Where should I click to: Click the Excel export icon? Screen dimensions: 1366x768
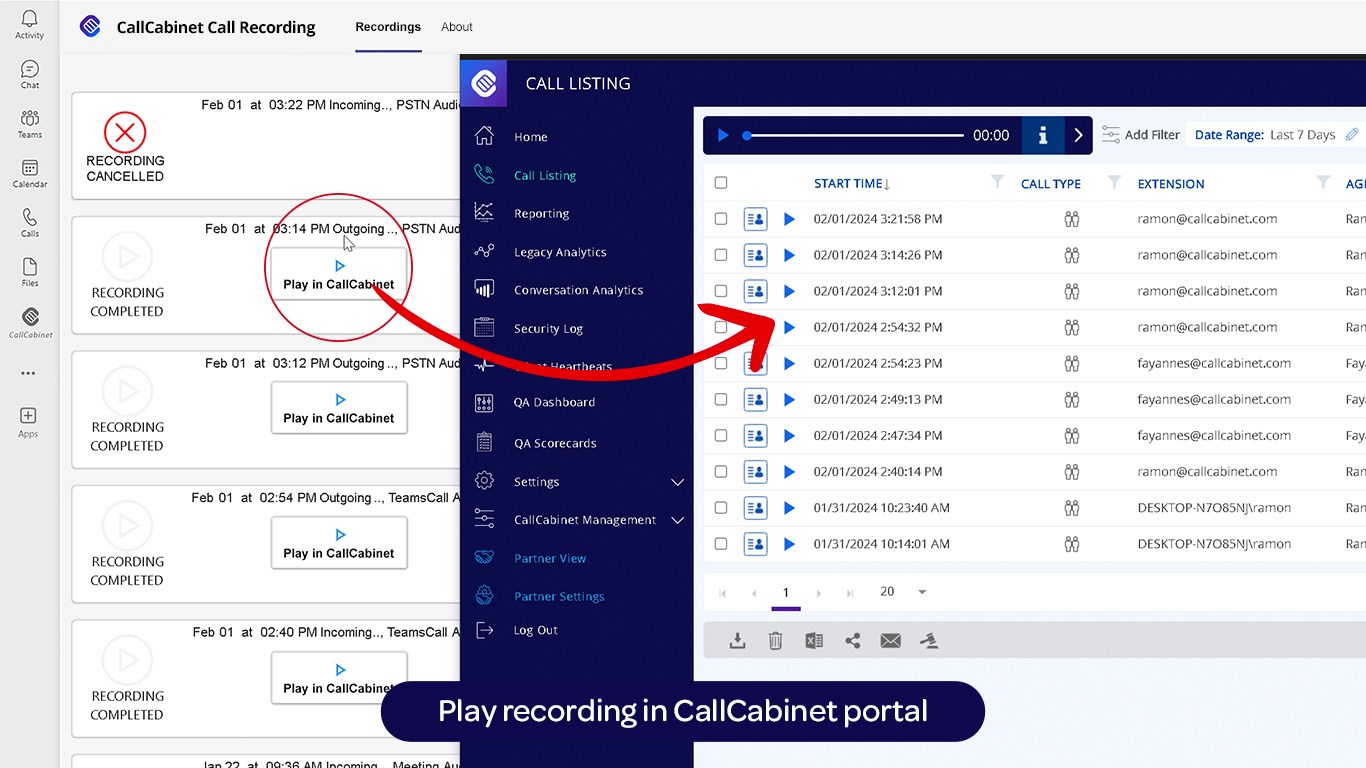(814, 641)
